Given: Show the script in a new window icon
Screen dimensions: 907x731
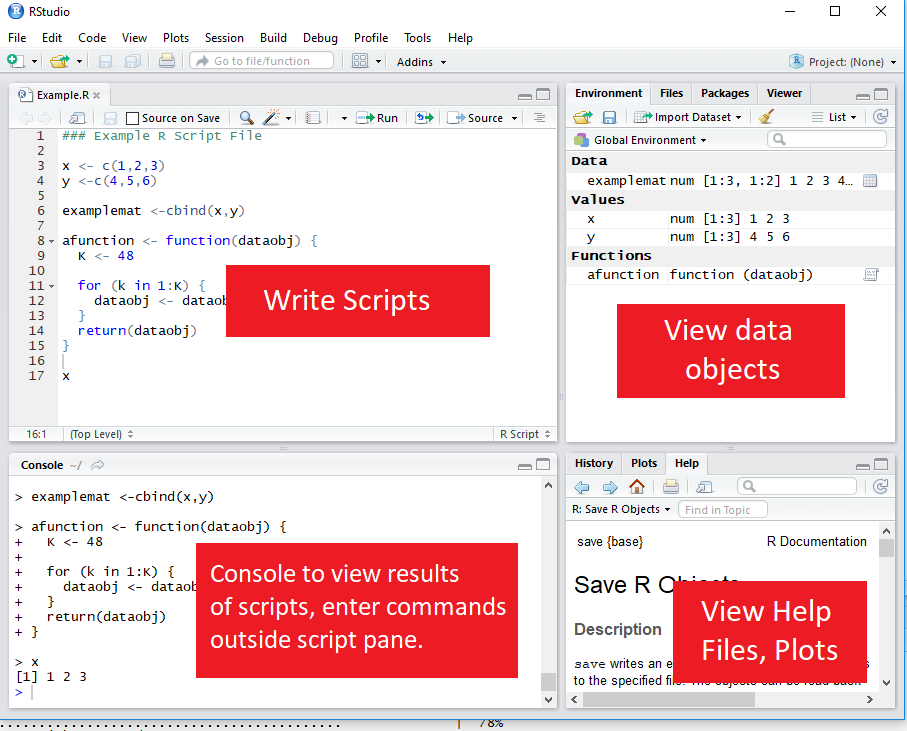Looking at the screenshot, I should [x=77, y=118].
